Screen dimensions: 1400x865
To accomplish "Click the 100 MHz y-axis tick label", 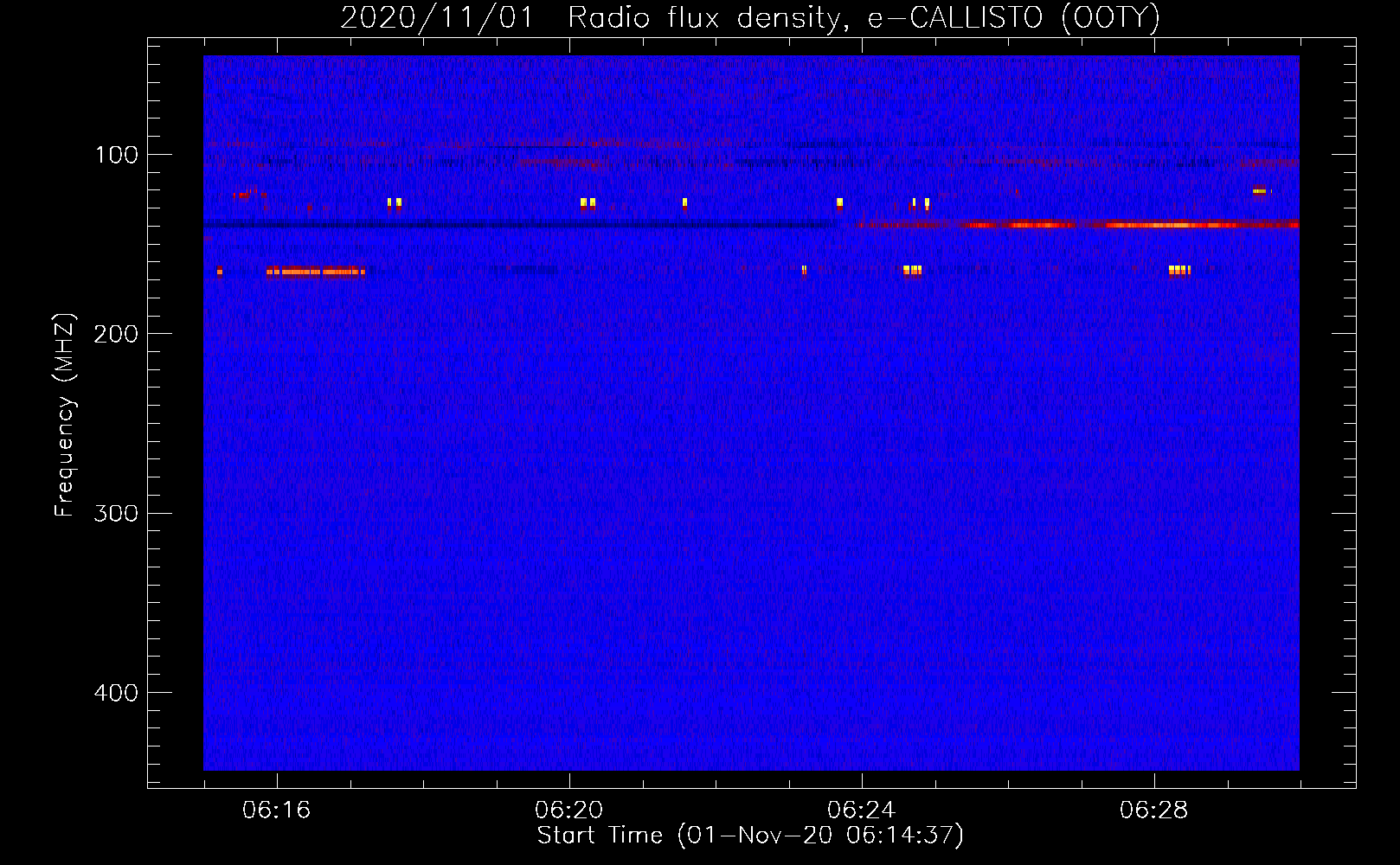I will (x=117, y=155).
